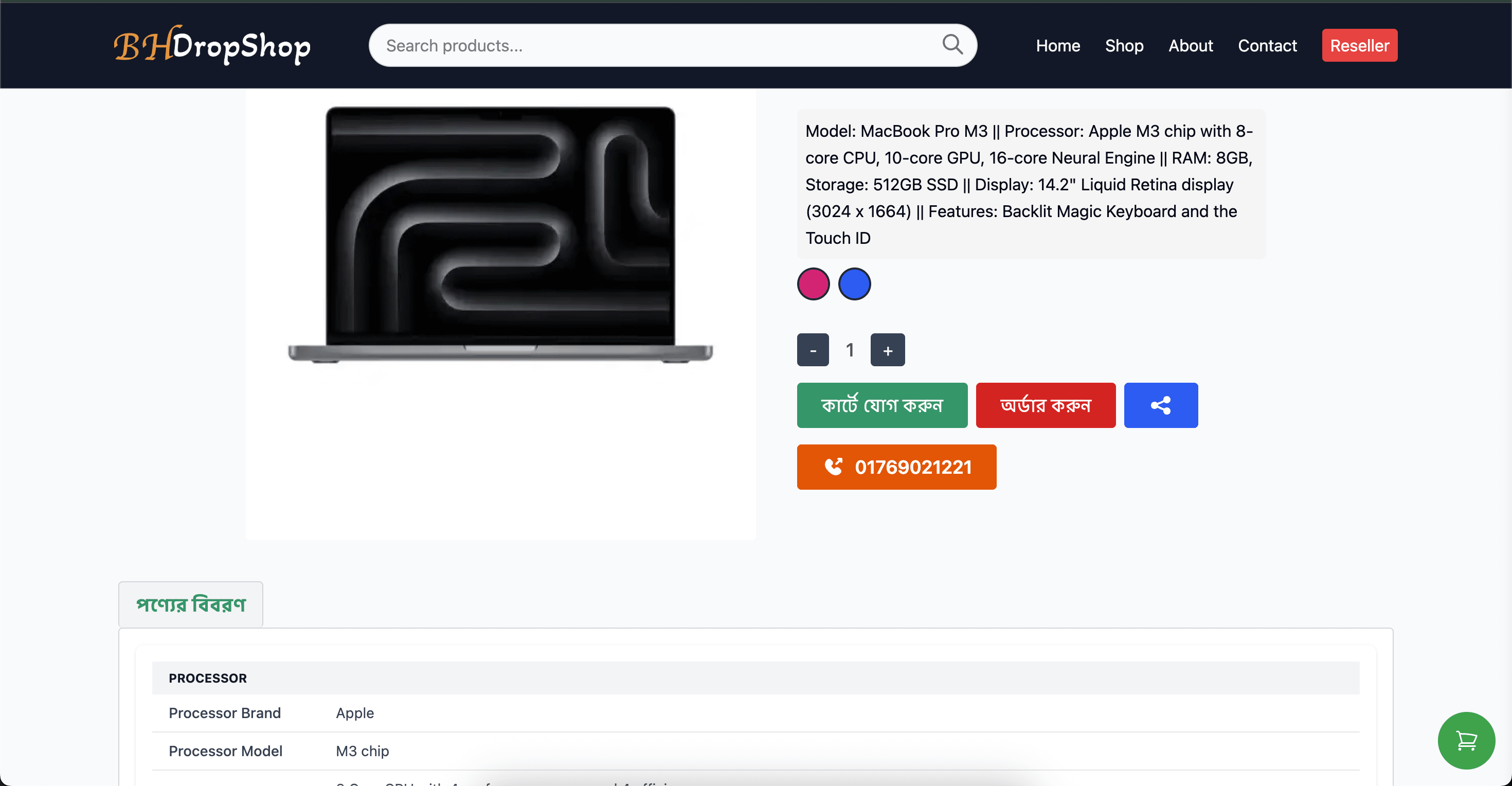This screenshot has width=1512, height=786.
Task: Click phone number 01769021221
Action: [913, 467]
